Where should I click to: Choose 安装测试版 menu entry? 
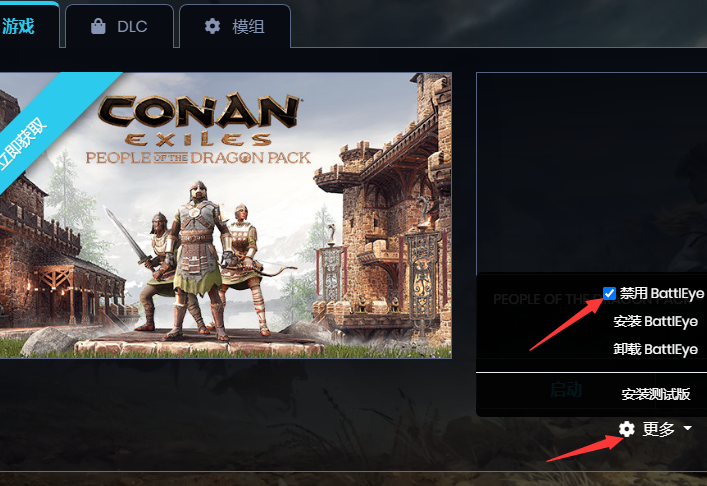coord(656,394)
